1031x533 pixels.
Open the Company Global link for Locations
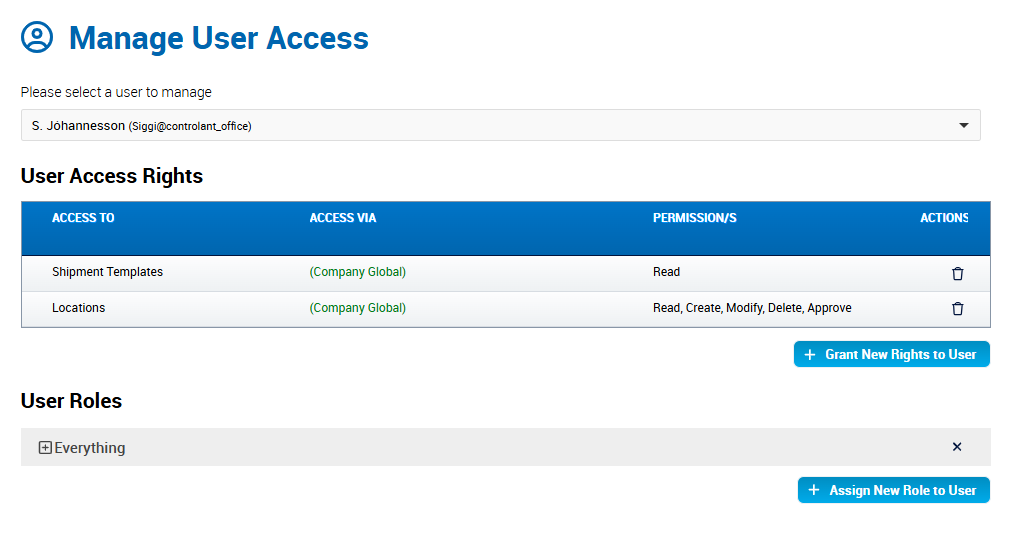click(x=358, y=308)
